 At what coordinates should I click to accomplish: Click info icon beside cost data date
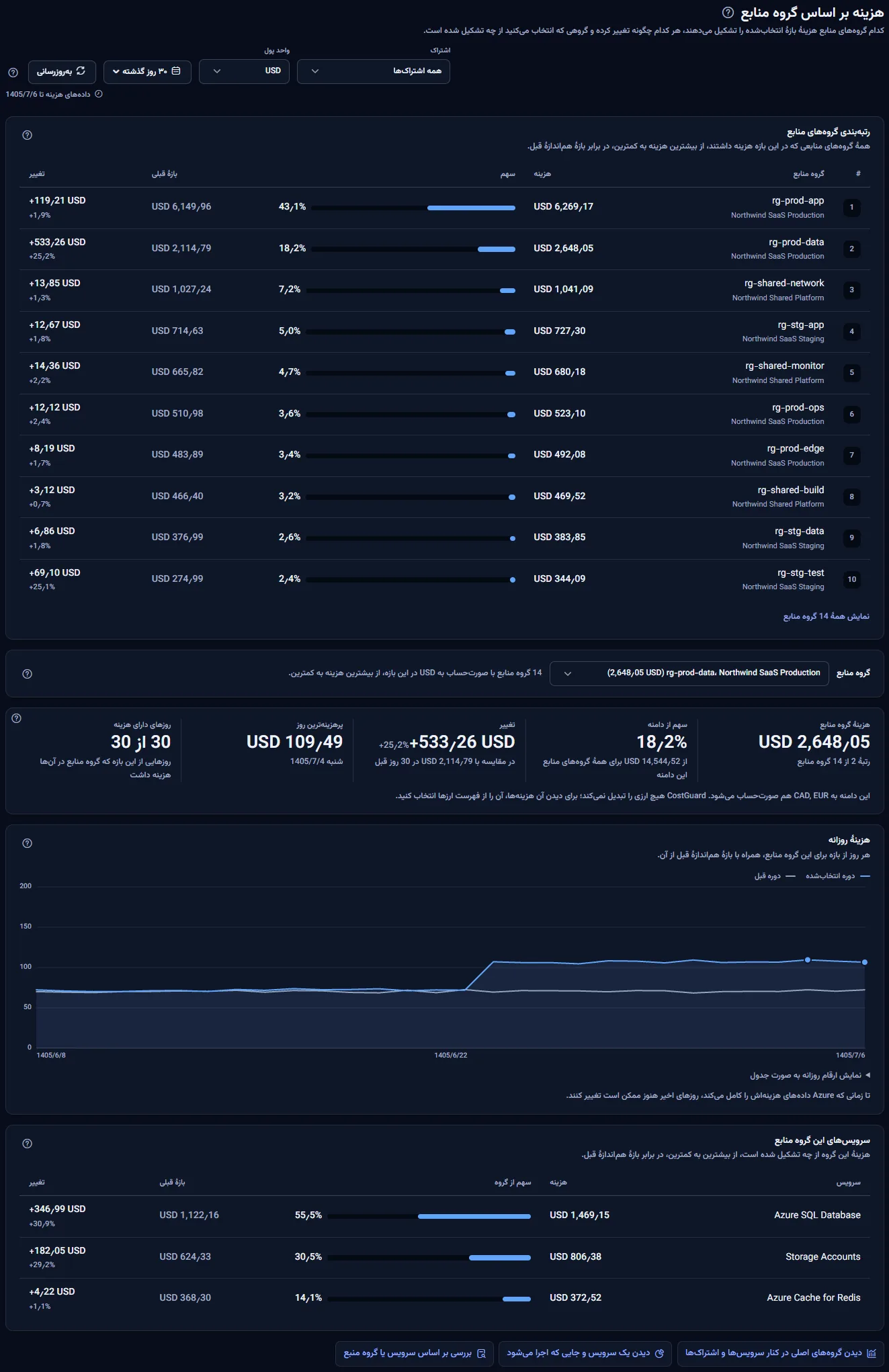[99, 94]
